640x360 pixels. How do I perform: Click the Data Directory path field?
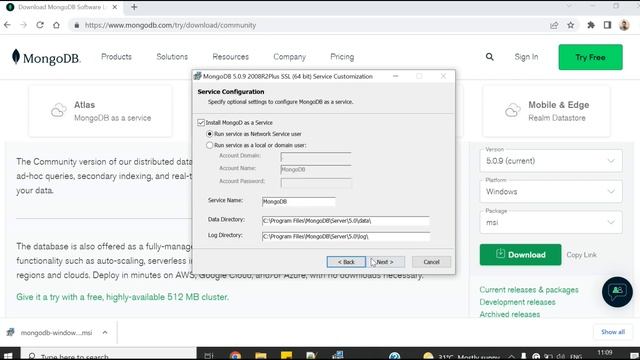click(346, 221)
